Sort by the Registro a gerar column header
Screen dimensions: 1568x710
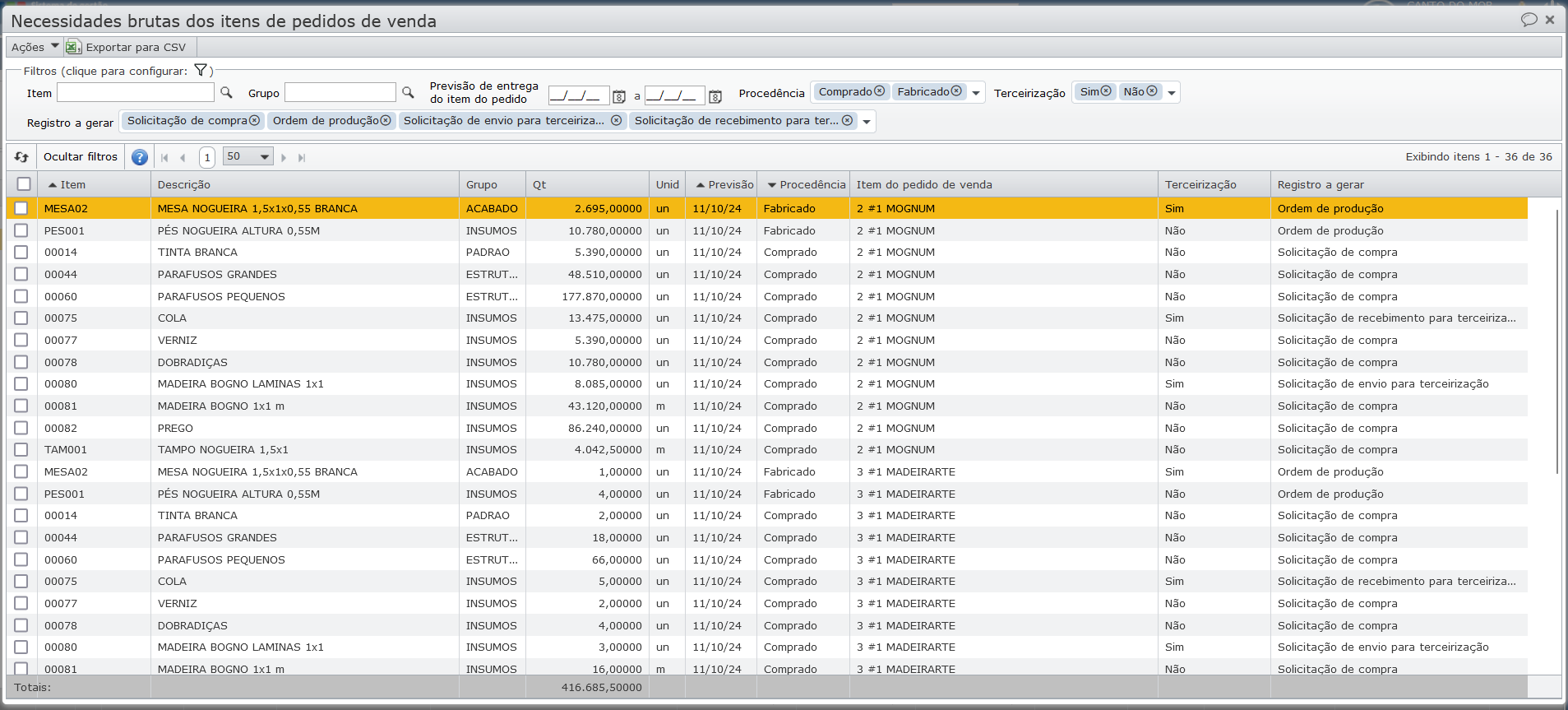tap(1398, 184)
